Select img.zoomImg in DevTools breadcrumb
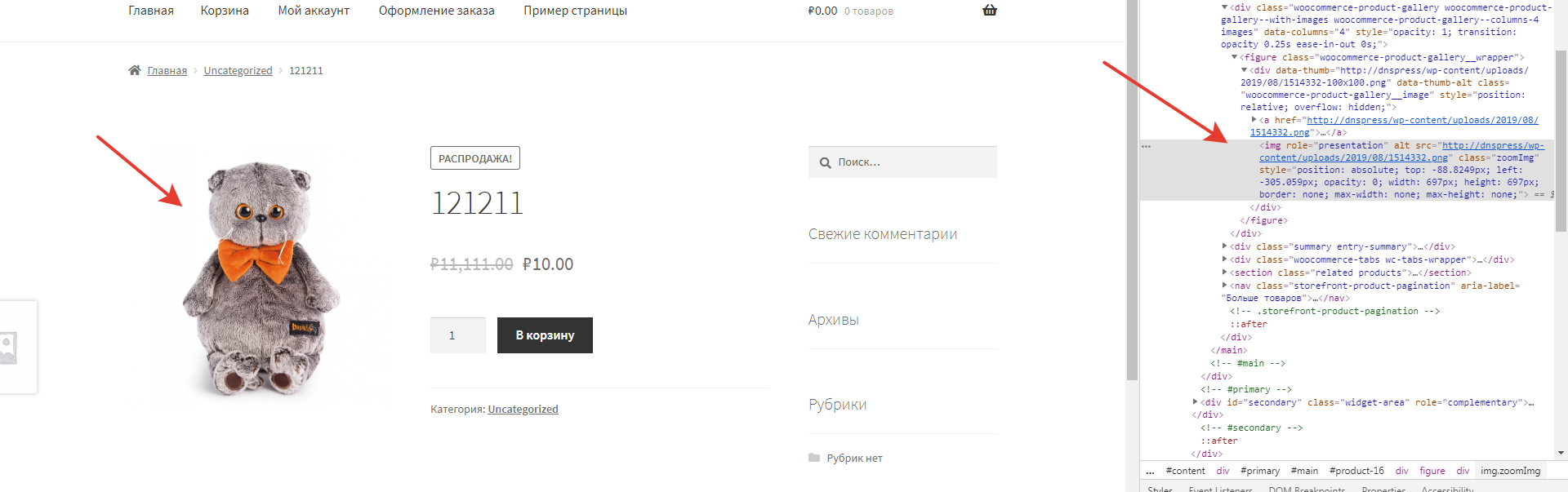This screenshot has height=492, width=1568. [x=1510, y=471]
